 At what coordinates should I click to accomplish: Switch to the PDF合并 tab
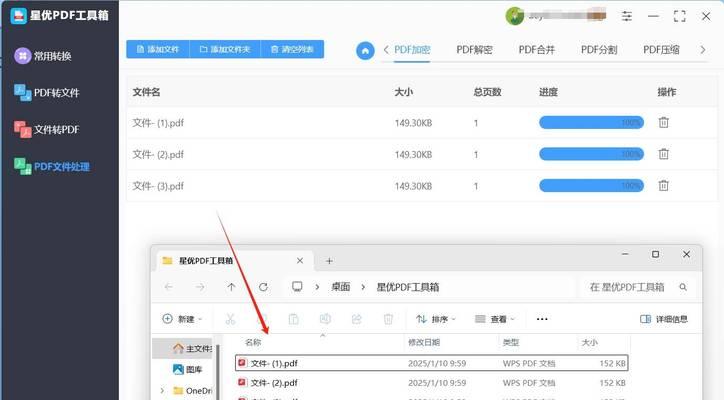point(537,50)
